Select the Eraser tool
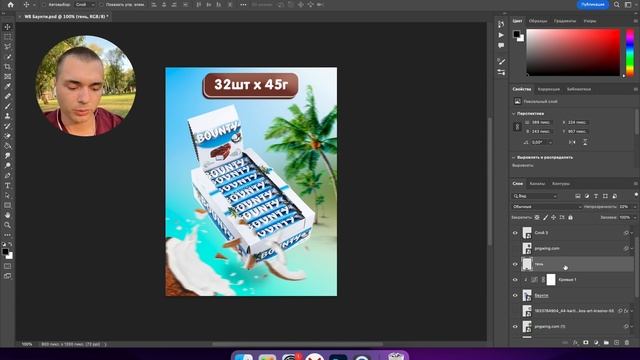Viewport: 640px width, 360px height. (x=7, y=136)
